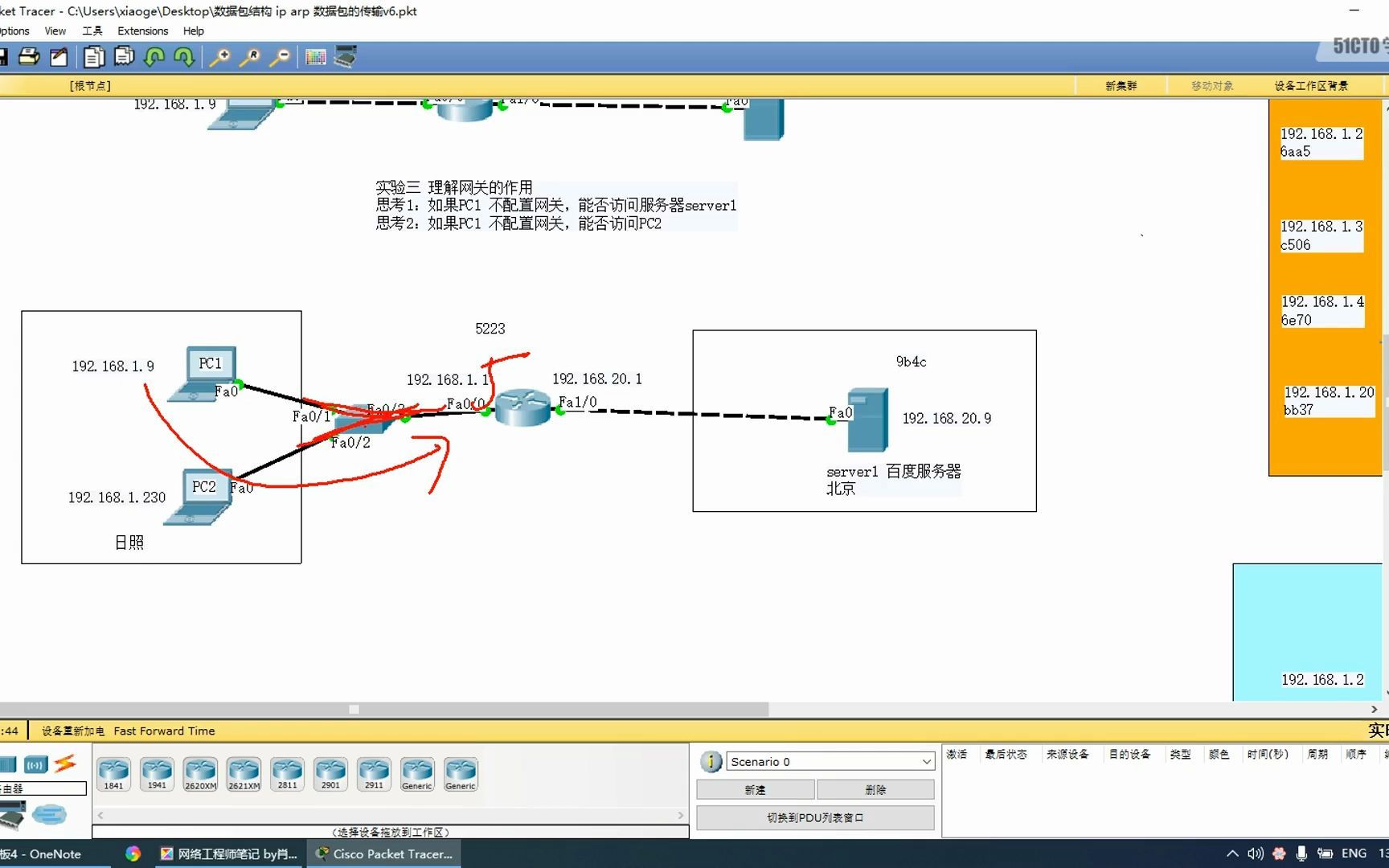
Task: Click the 移动对象 button
Action: click(1212, 86)
